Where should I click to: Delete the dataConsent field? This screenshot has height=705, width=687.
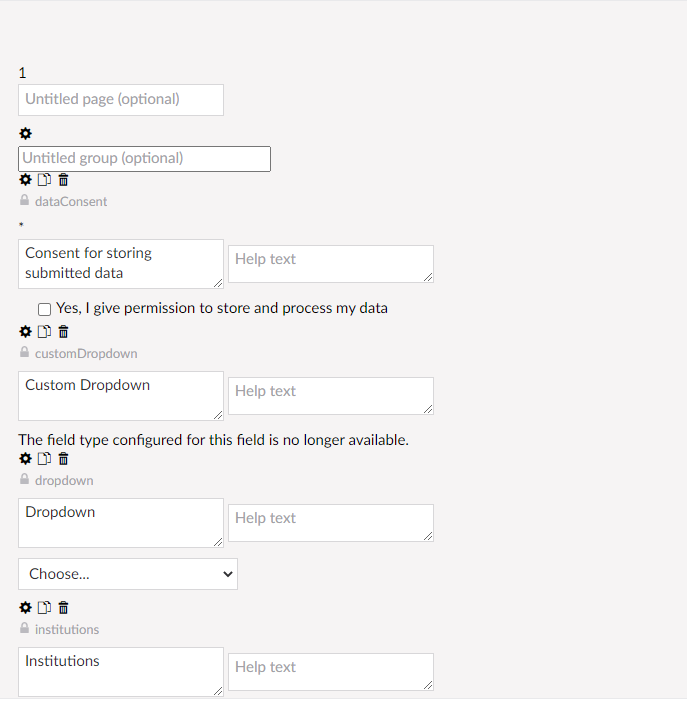pyautogui.click(x=63, y=180)
